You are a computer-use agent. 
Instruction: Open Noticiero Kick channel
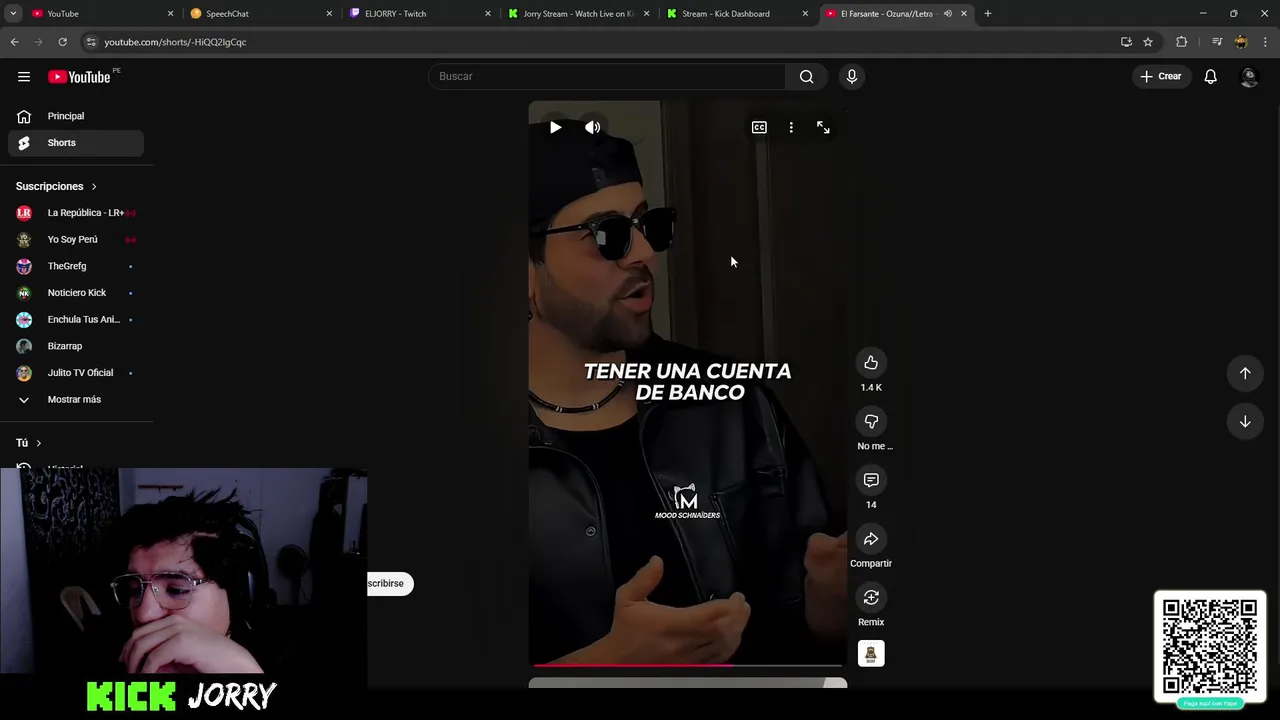(76, 293)
